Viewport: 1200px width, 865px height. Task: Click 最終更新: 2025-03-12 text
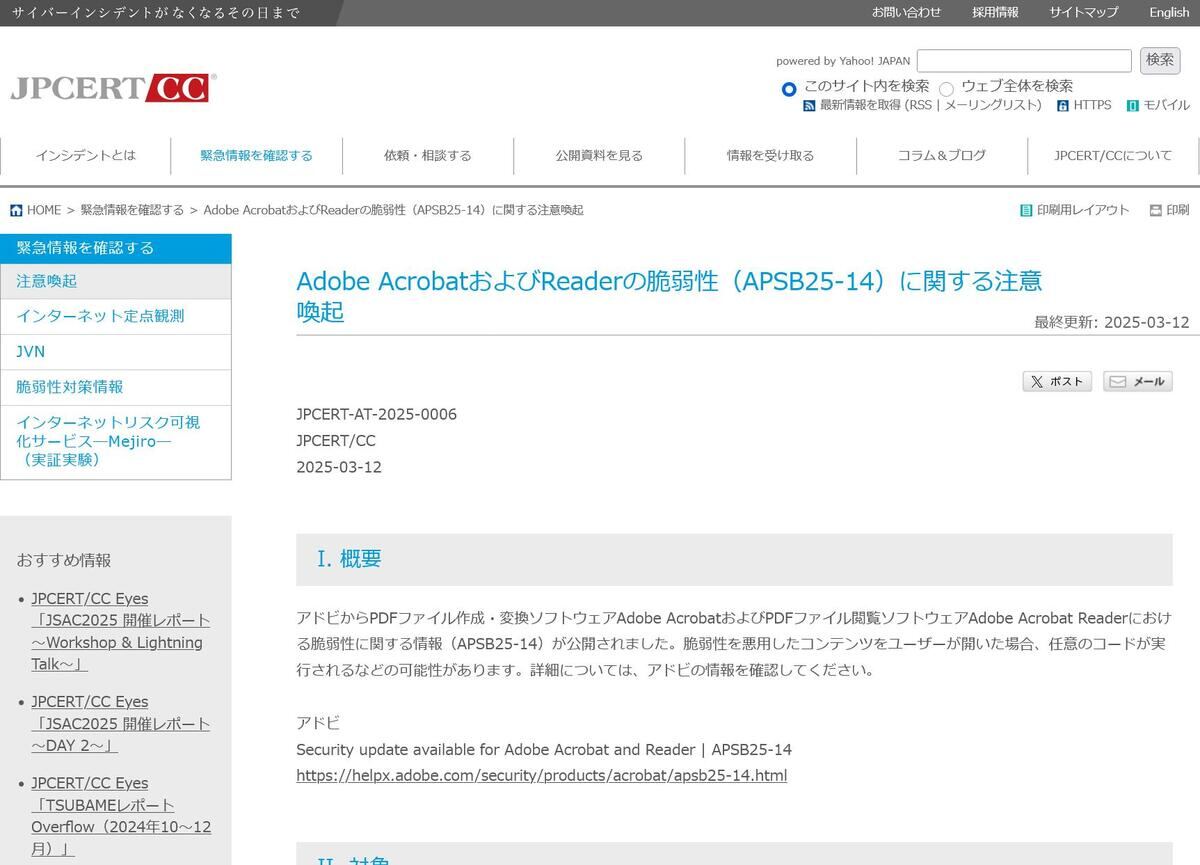(x=1112, y=322)
